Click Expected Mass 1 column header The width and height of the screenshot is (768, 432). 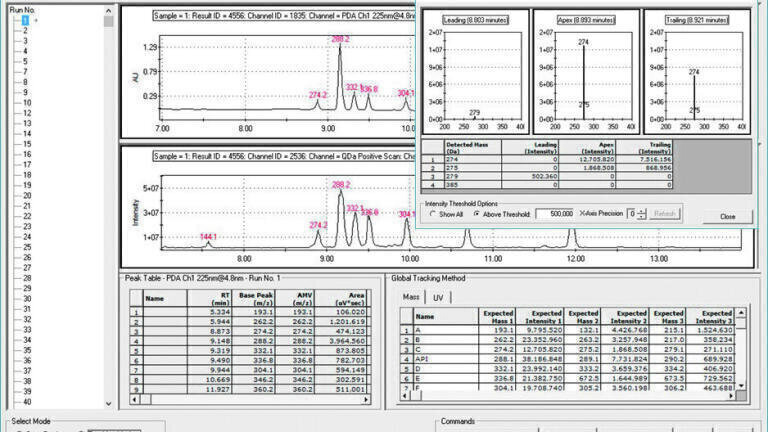498,316
